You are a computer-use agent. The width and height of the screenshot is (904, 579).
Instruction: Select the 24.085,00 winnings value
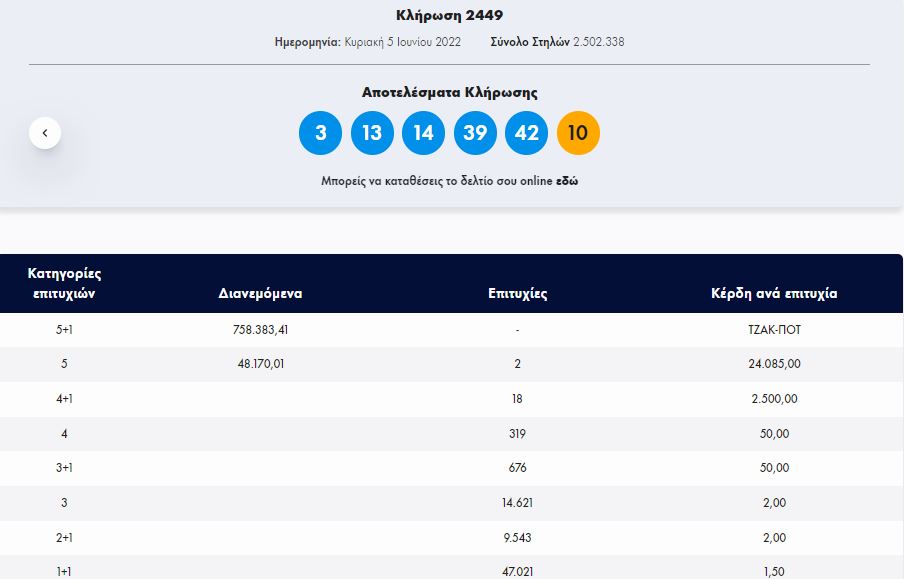click(x=774, y=364)
